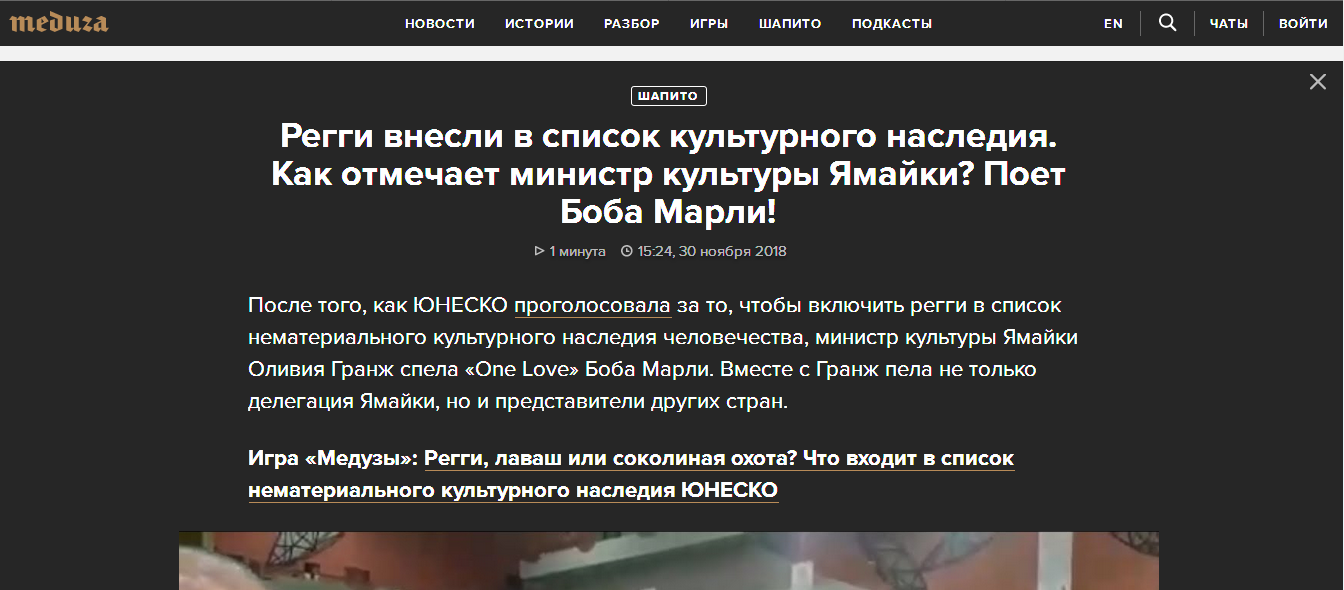
Task: Switch the site language to EN
Action: (x=1113, y=24)
